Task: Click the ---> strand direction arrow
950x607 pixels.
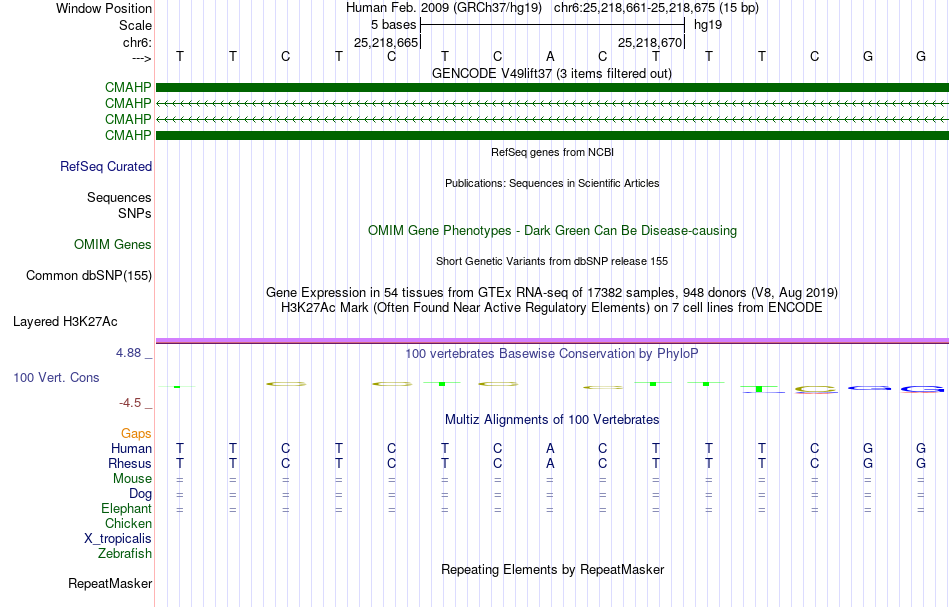Action: pos(141,58)
